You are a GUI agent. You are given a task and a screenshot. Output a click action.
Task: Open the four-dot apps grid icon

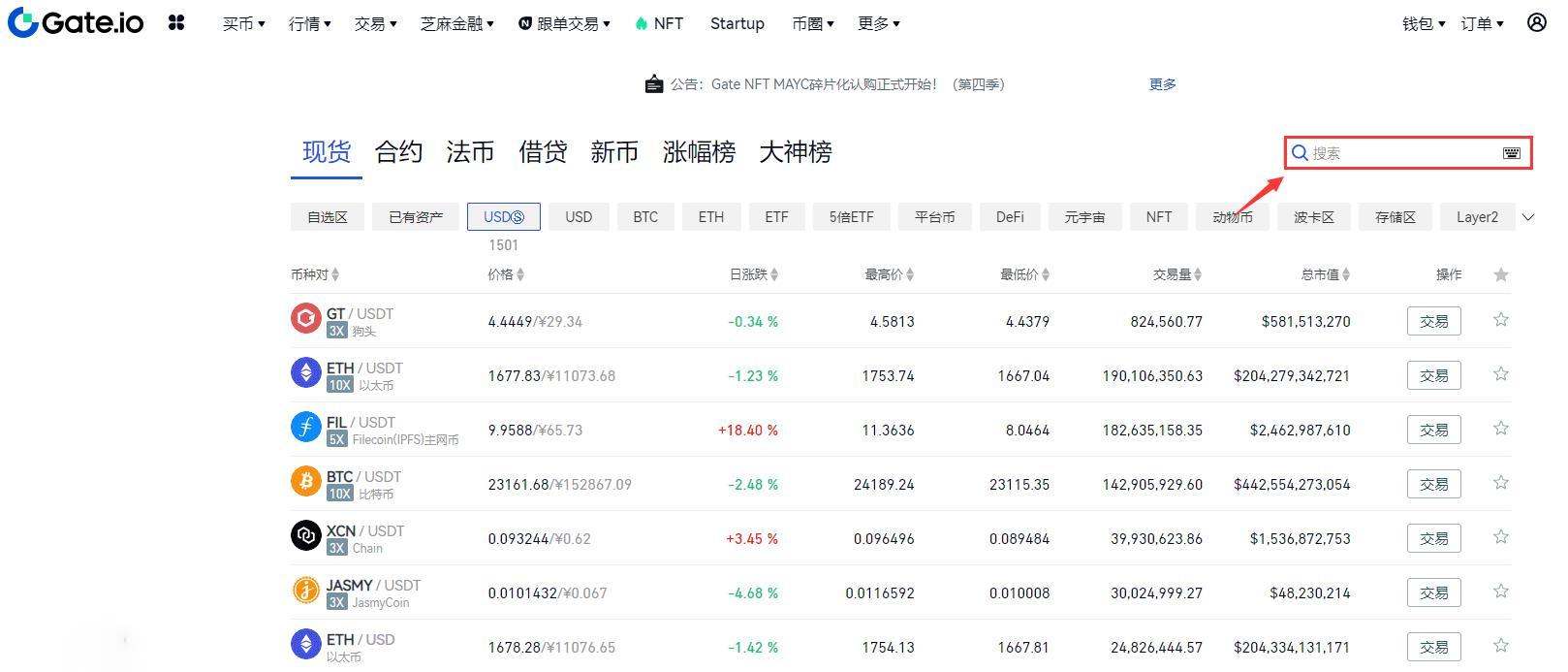coord(176,22)
